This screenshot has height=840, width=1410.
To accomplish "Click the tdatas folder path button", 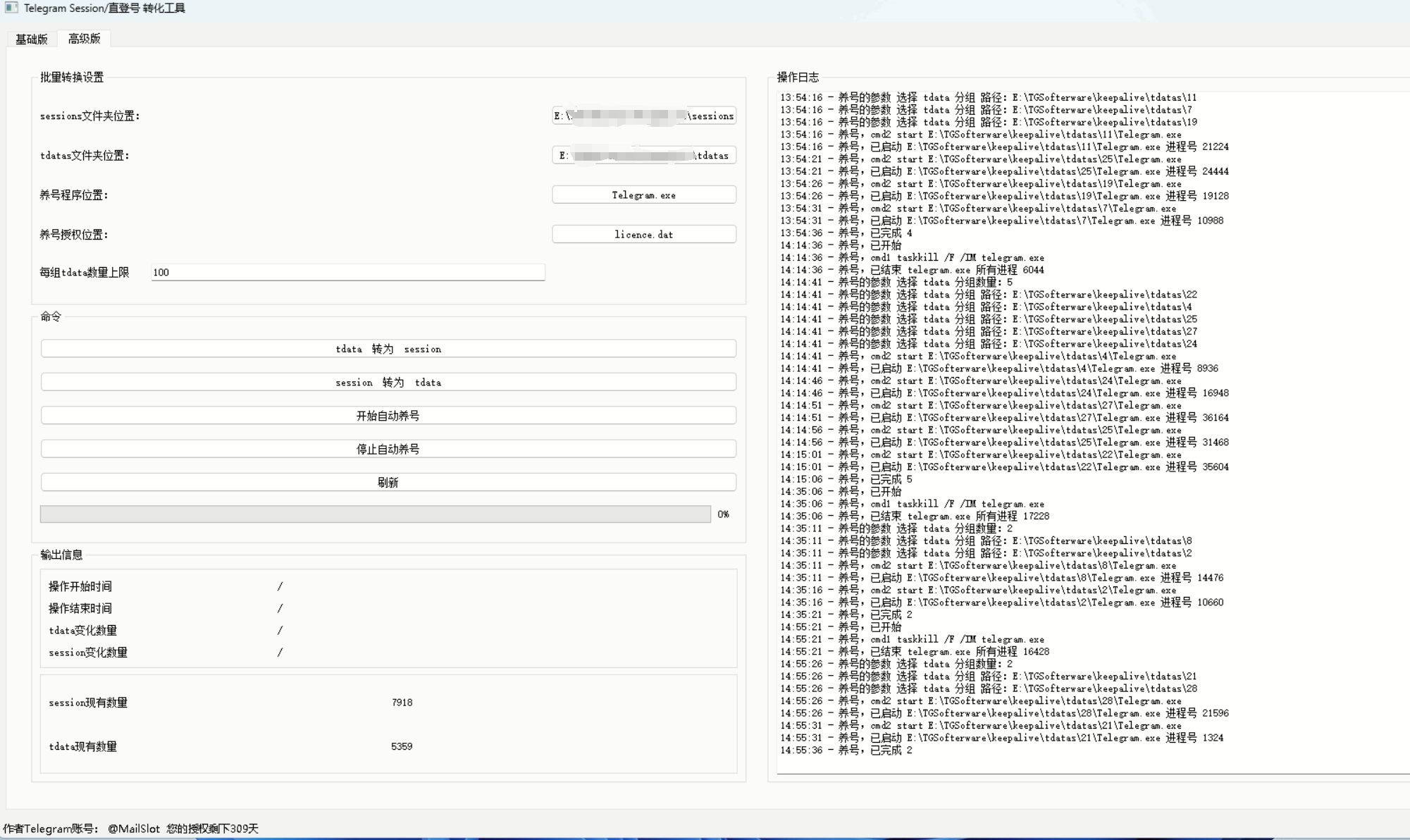I will point(643,155).
